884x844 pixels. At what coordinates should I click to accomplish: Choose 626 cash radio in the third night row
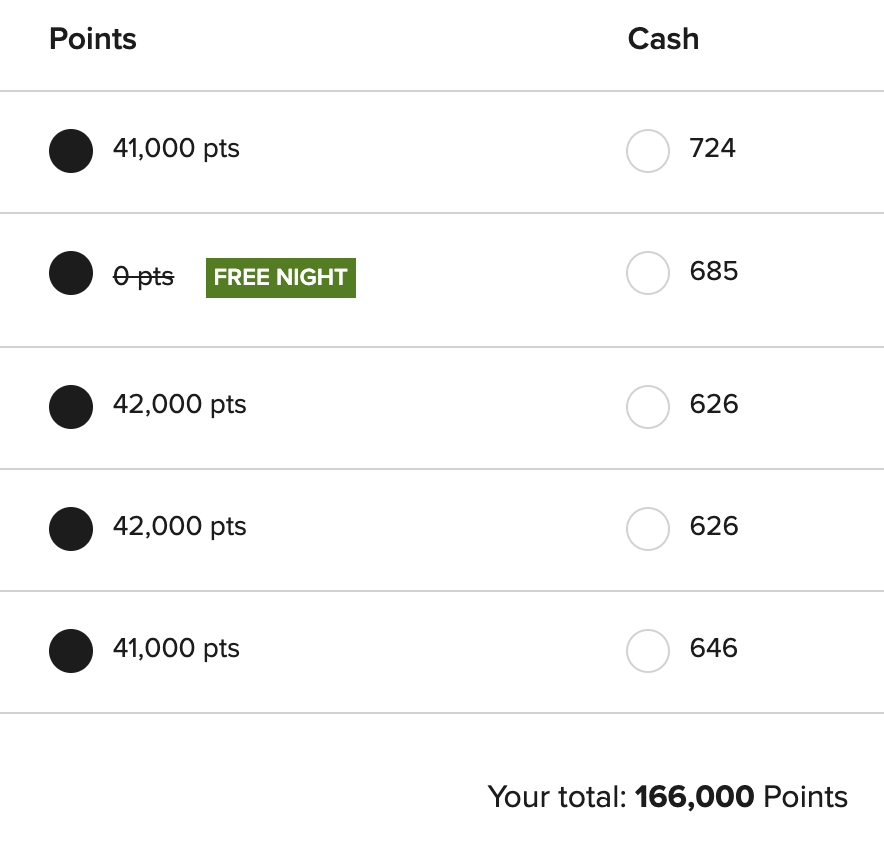(647, 407)
